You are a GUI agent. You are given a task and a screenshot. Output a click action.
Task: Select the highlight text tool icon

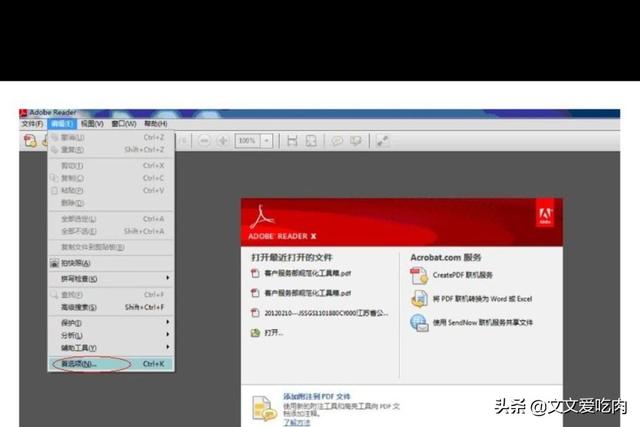pyautogui.click(x=356, y=141)
